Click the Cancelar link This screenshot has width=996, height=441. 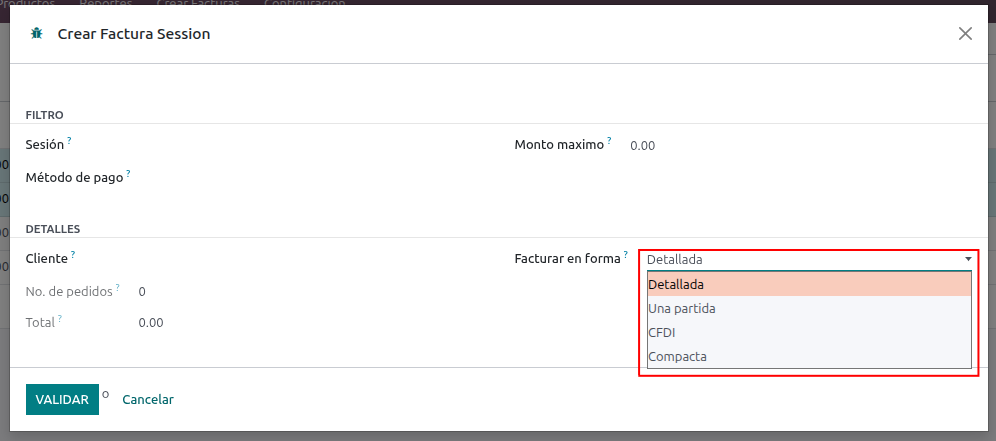tap(148, 400)
